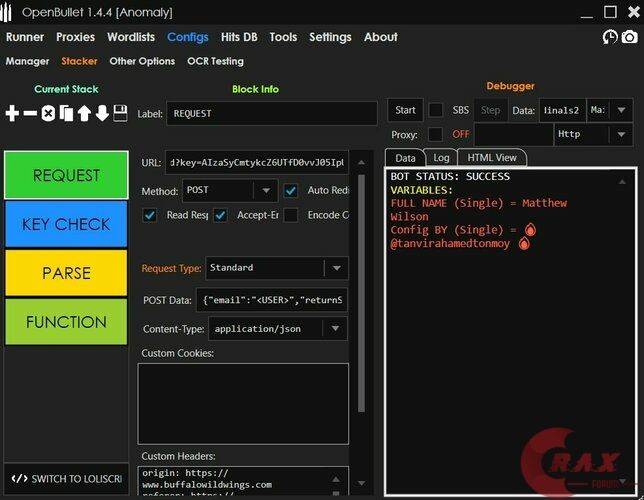The width and height of the screenshot is (644, 500).
Task: Open the Settings menu
Action: [330, 37]
